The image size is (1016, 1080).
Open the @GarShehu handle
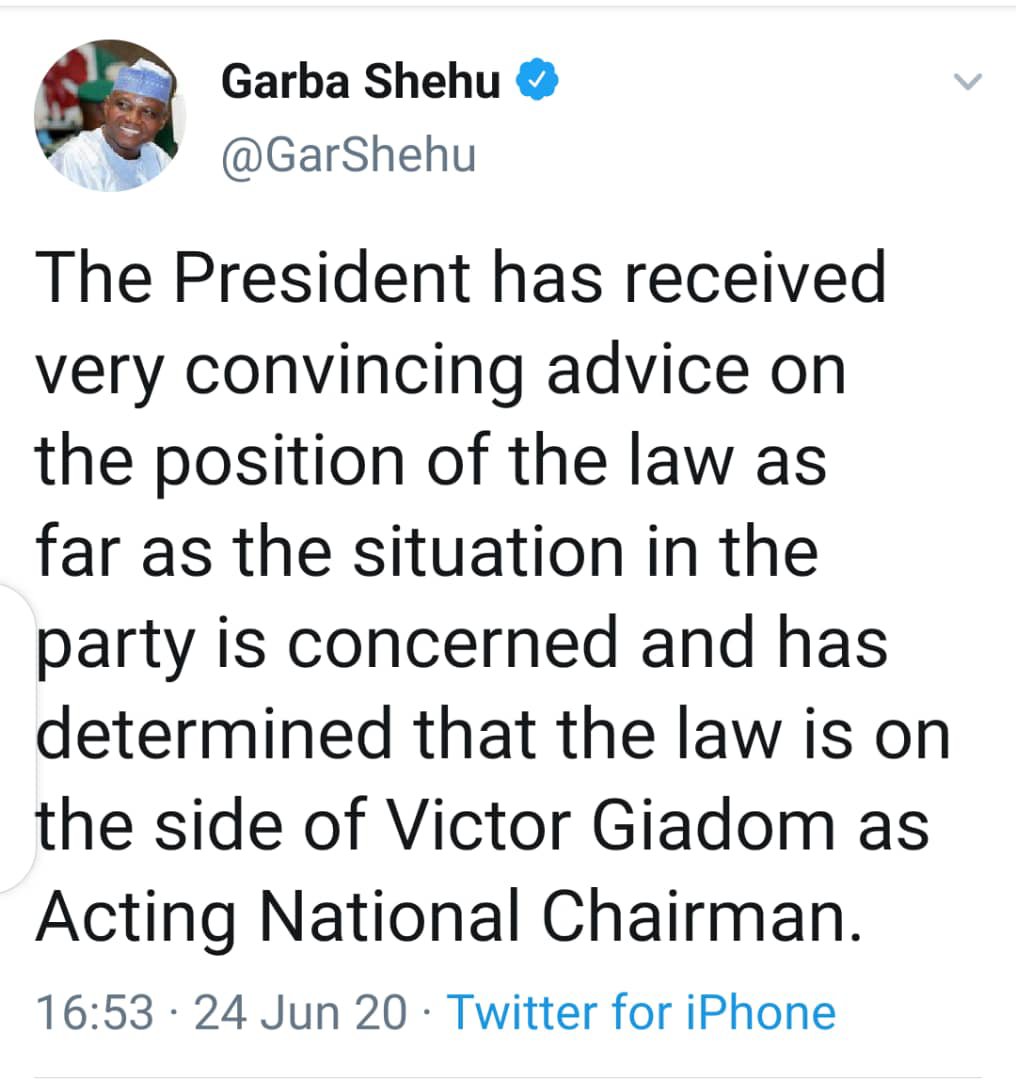(348, 154)
